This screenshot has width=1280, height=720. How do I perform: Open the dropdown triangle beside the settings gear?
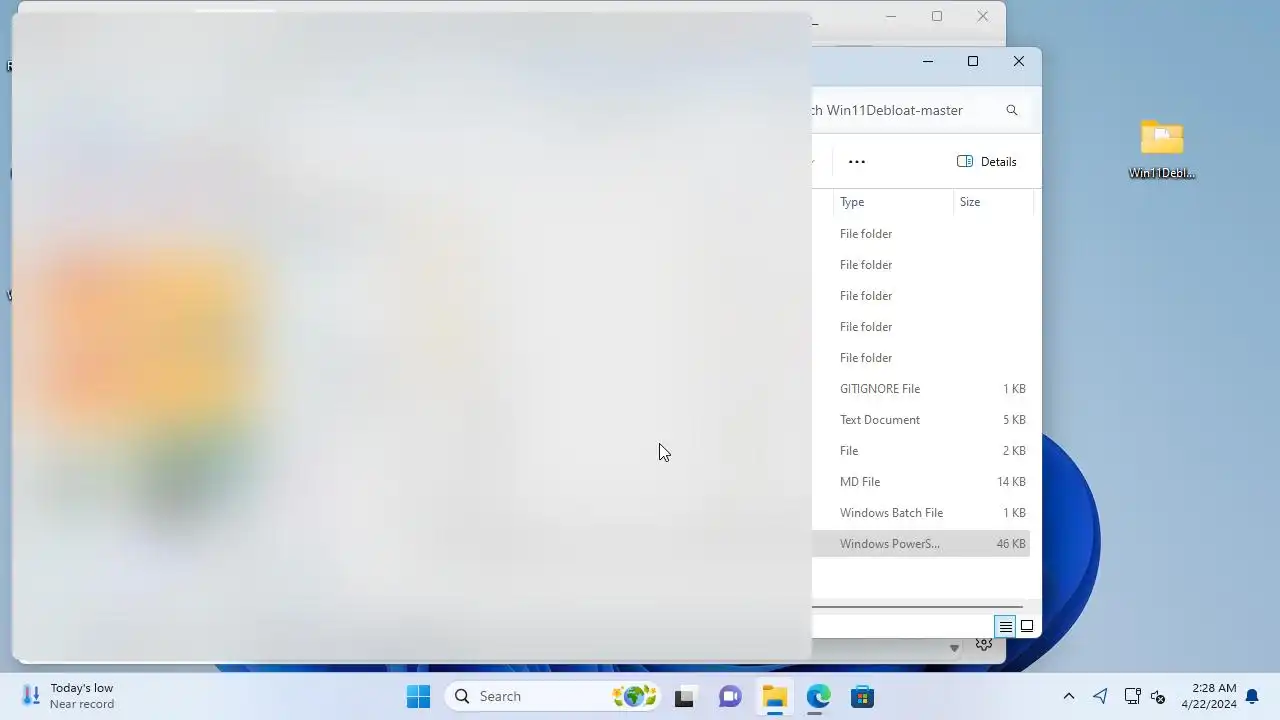[x=954, y=648]
